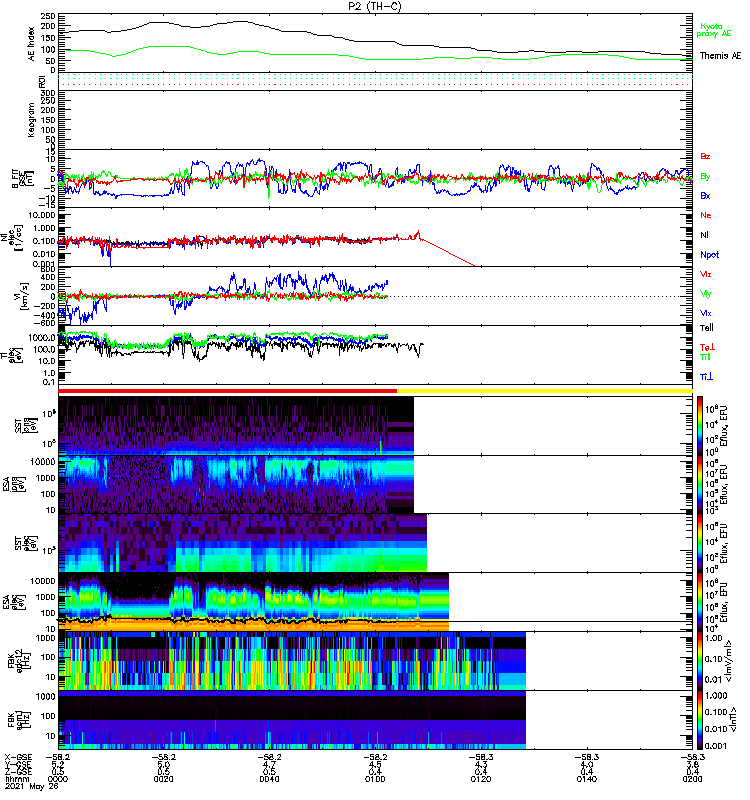Click the X-GSE row label
Image resolution: width=750 pixels, height=800 pixels.
[18, 757]
